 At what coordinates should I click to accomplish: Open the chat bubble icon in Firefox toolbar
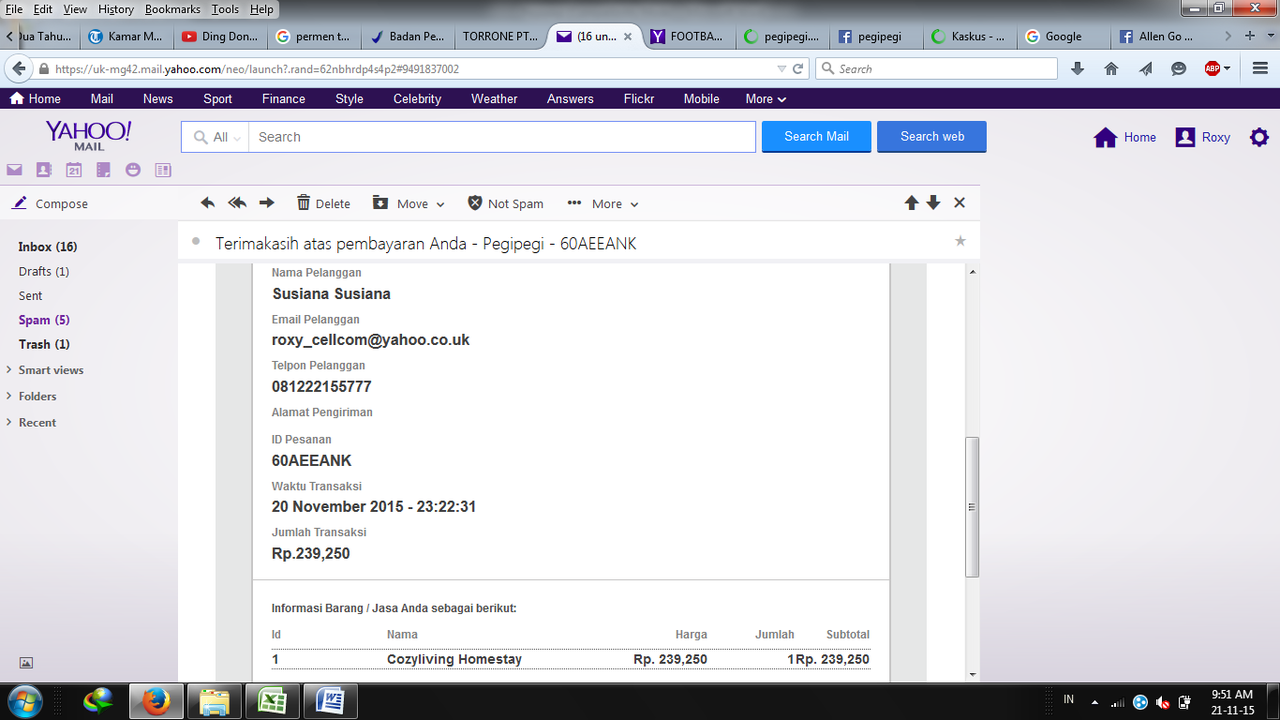coord(1179,69)
